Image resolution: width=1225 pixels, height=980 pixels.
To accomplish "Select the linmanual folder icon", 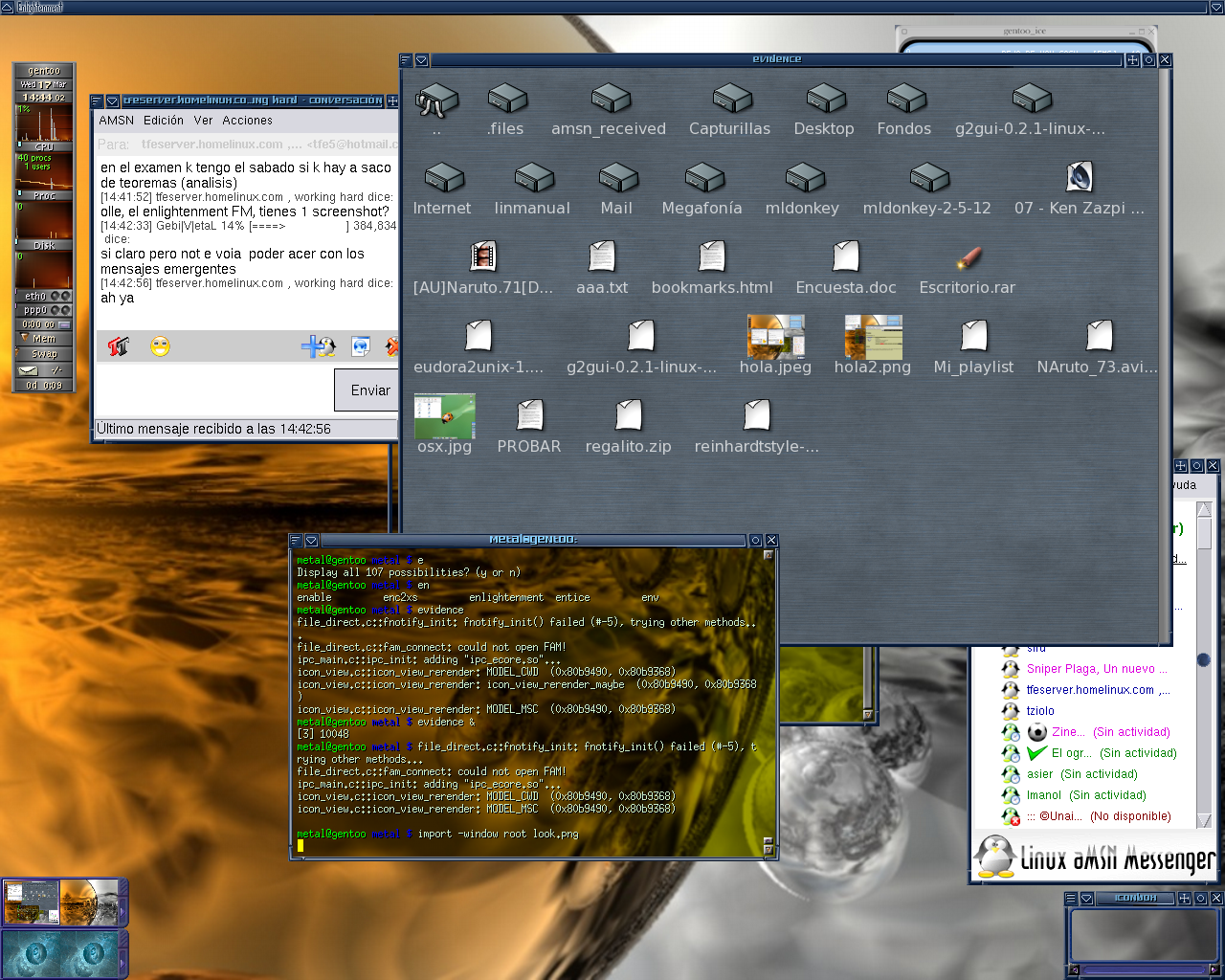I will pyautogui.click(x=534, y=177).
